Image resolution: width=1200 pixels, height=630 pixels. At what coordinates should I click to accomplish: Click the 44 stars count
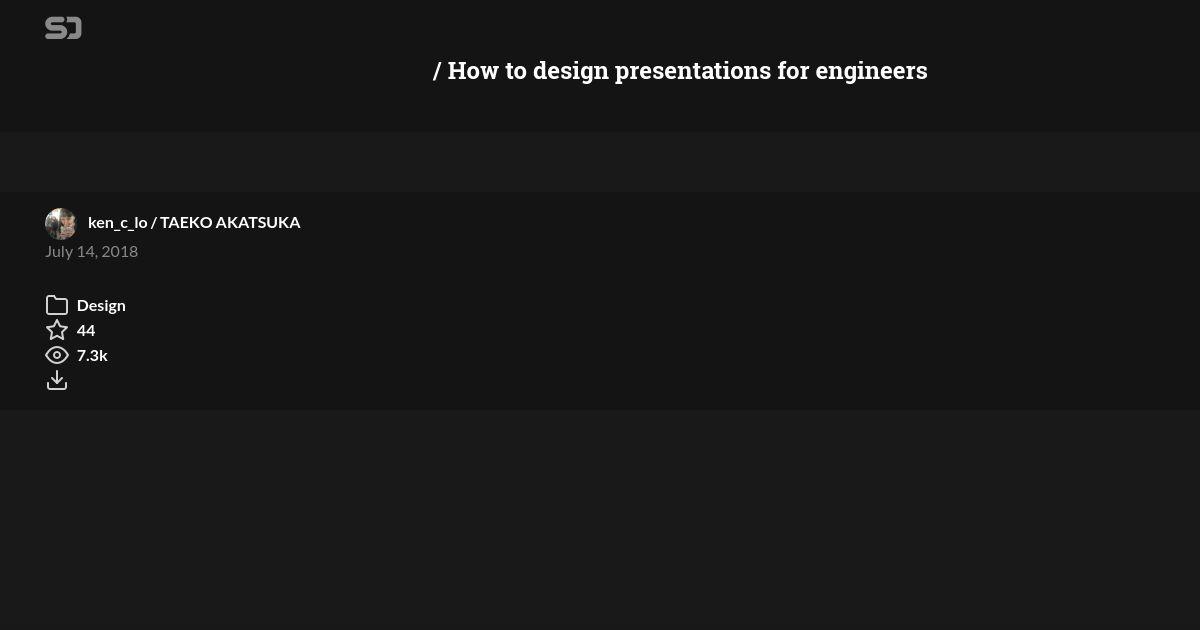[86, 330]
